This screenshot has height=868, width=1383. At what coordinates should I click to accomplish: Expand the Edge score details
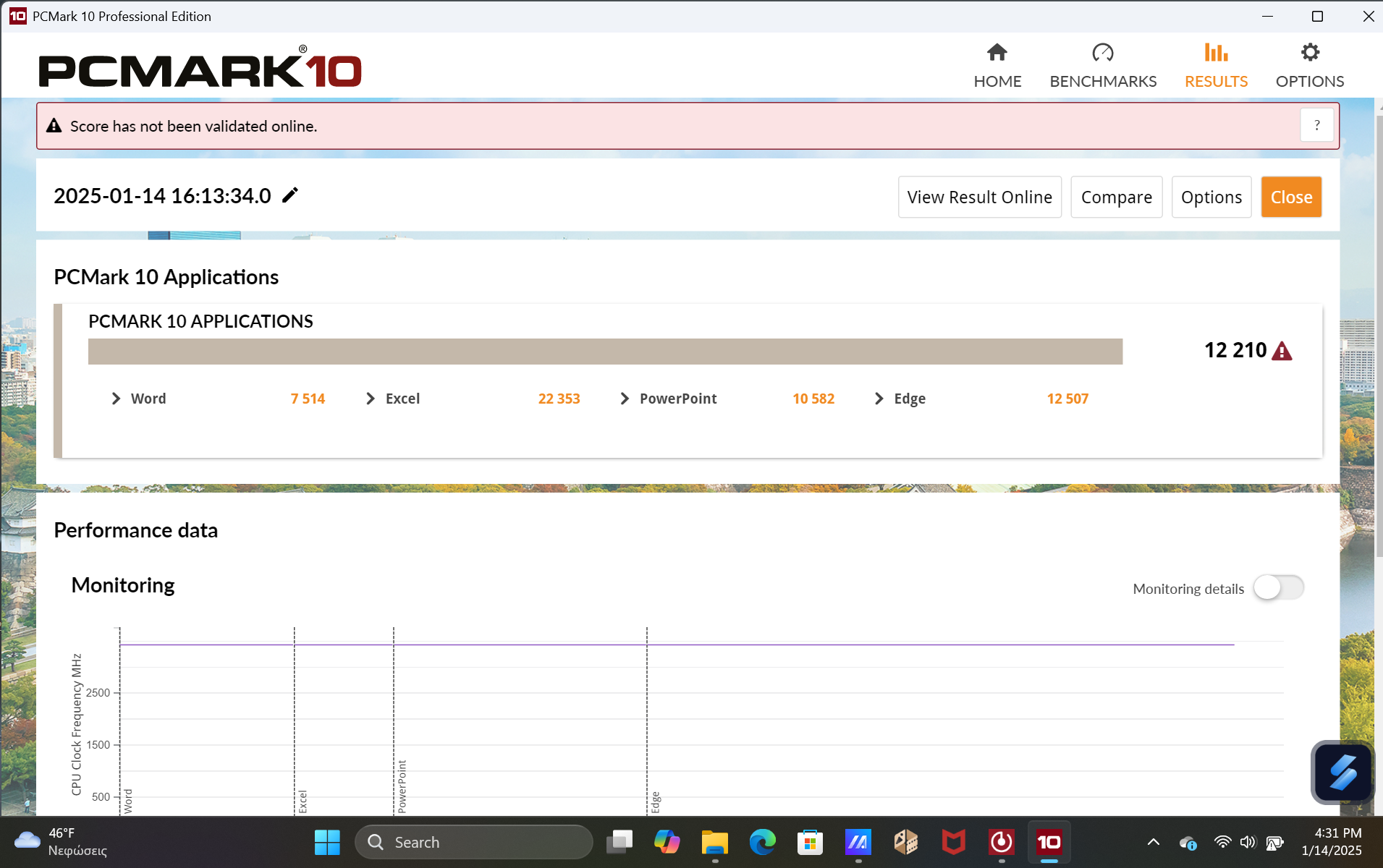[879, 399]
